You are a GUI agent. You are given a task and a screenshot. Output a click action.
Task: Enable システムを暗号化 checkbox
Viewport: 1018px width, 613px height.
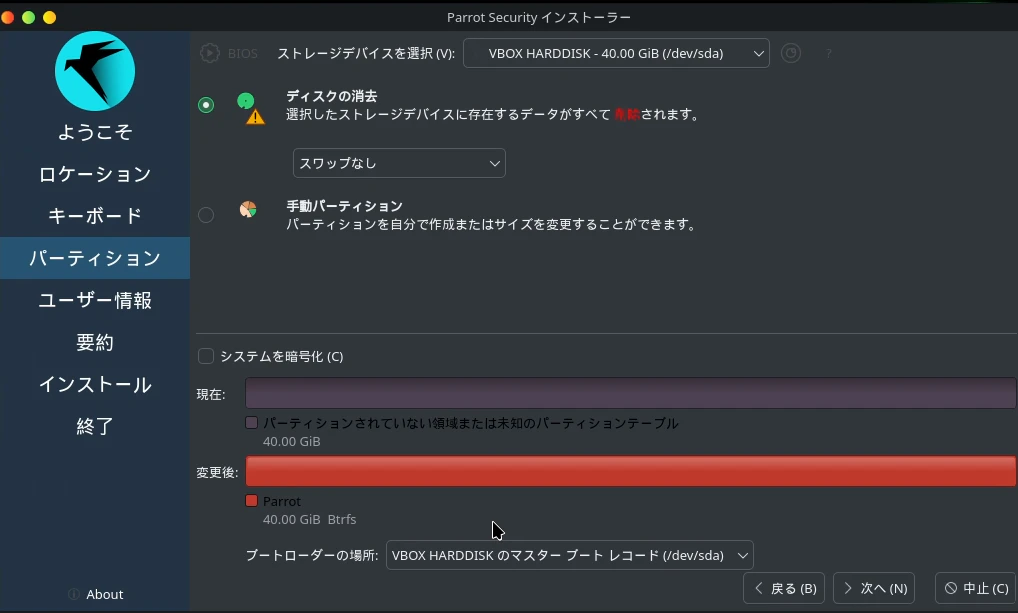point(206,356)
